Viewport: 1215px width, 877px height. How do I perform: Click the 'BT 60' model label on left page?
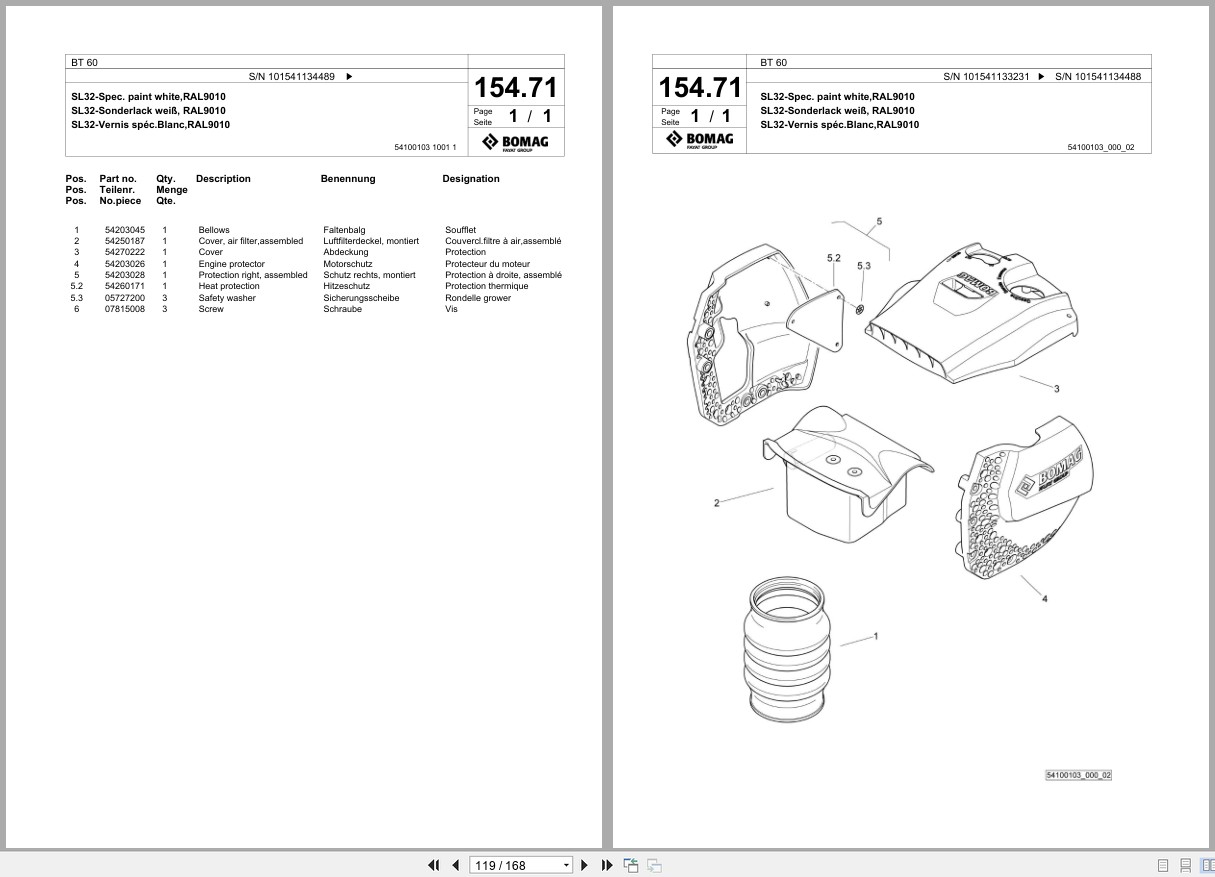[x=85, y=62]
